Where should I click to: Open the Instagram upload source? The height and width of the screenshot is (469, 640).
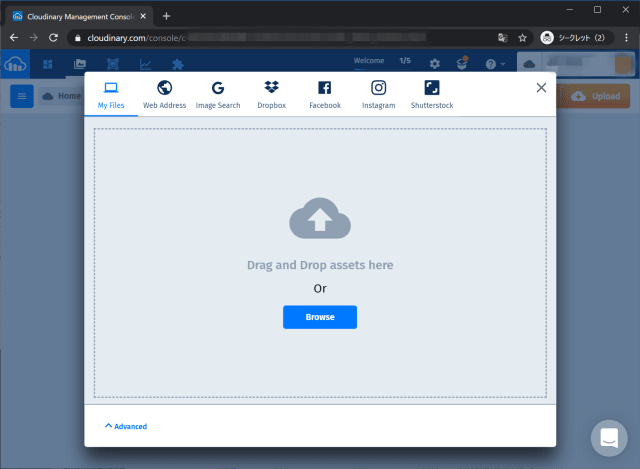point(378,95)
